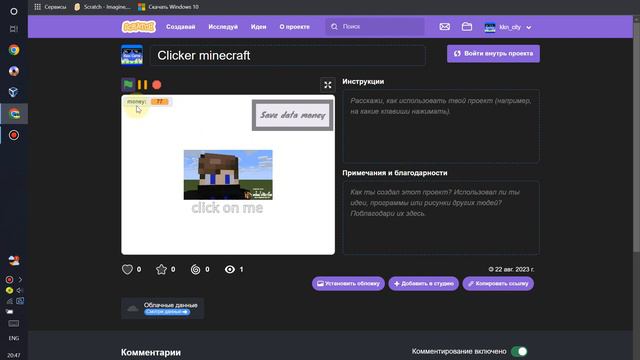This screenshot has height=360, width=640.
Task: Click the ENG language indicator
Action: (14, 338)
